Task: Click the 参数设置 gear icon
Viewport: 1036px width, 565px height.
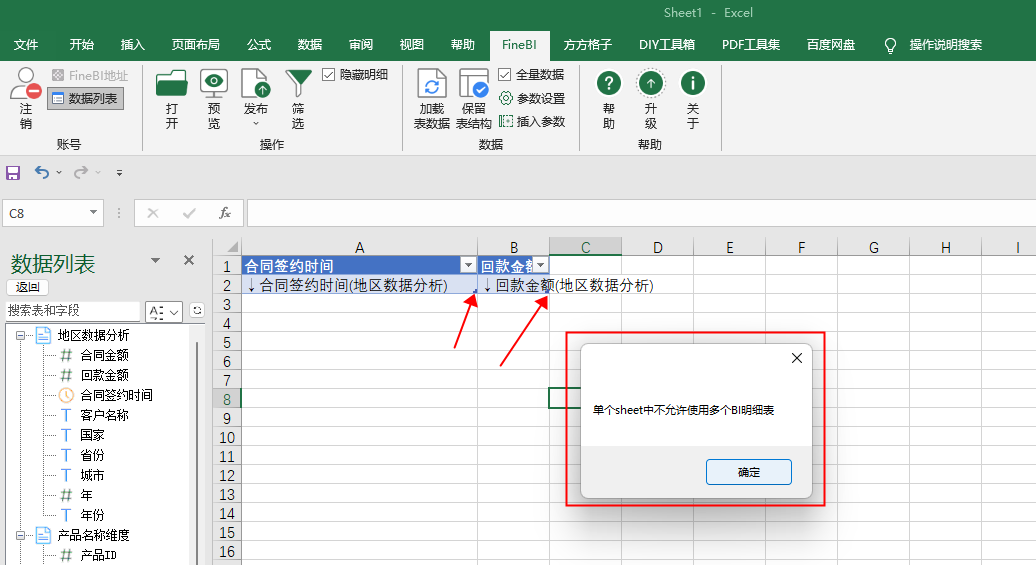Action: tap(505, 98)
